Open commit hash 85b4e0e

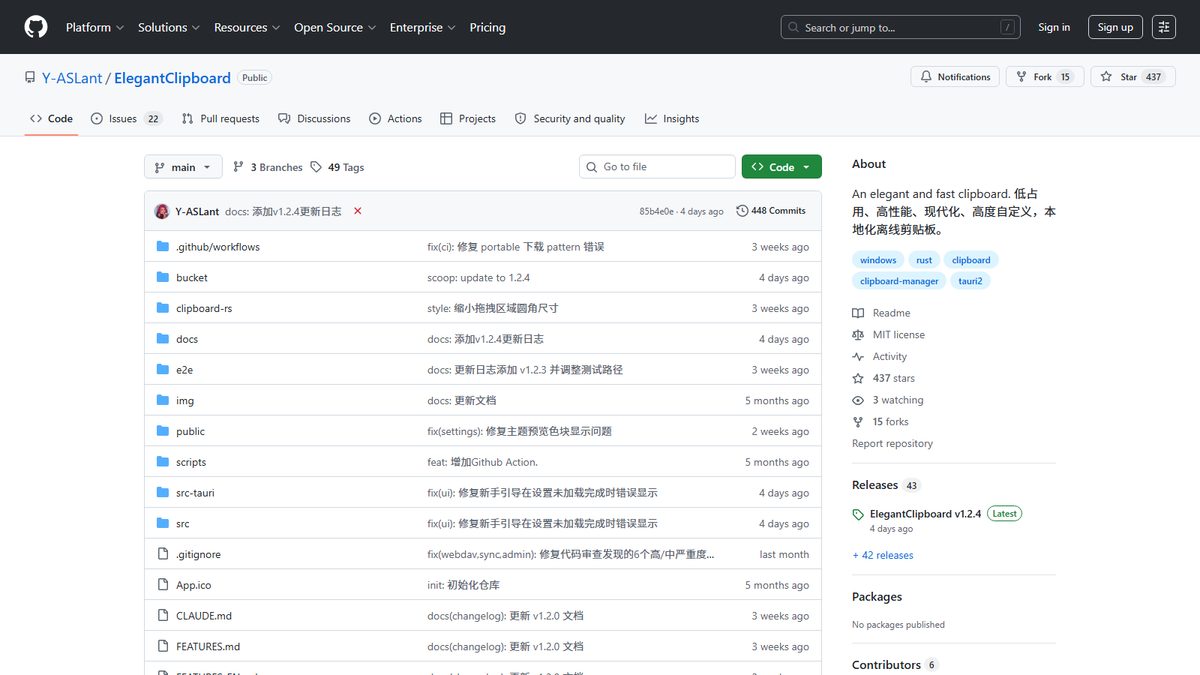click(x=657, y=212)
